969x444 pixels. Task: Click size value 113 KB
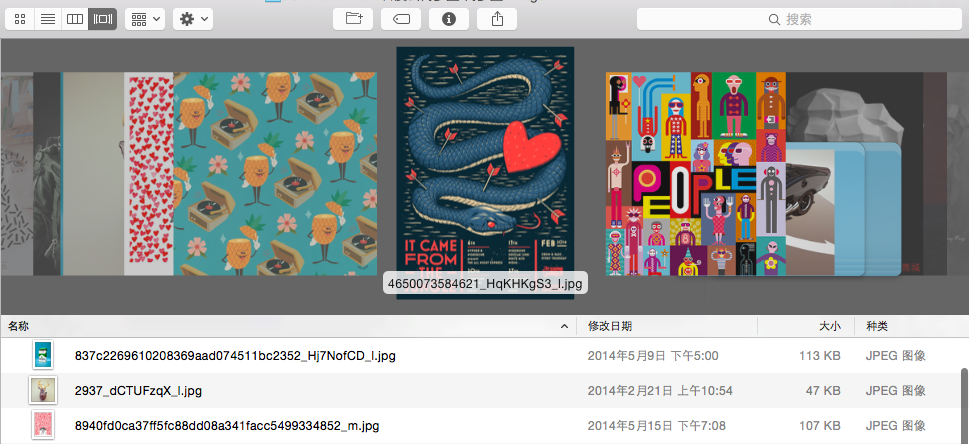tap(819, 356)
